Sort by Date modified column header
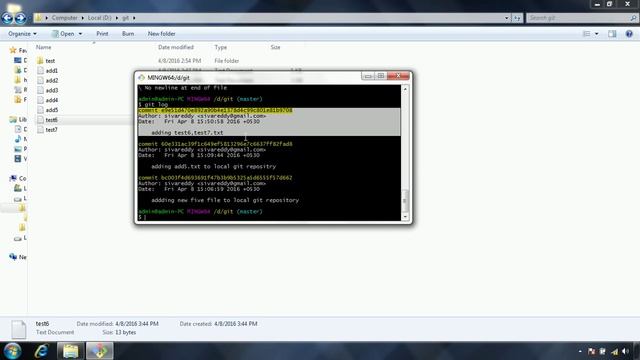Viewport: 640px width, 360px height. click(x=176, y=47)
